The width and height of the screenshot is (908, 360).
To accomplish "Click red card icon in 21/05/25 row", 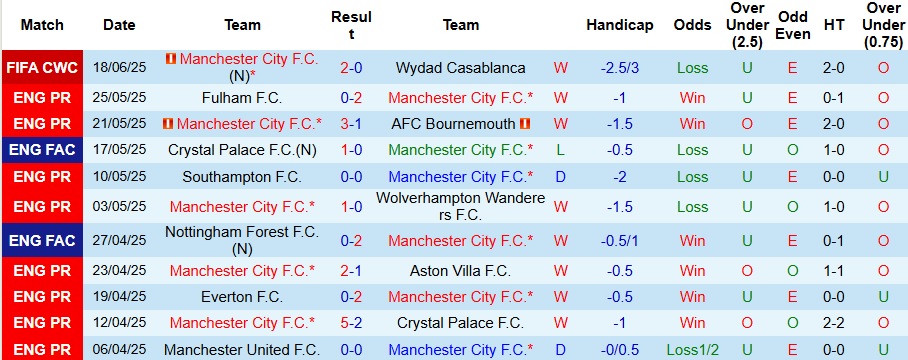I will (168, 124).
